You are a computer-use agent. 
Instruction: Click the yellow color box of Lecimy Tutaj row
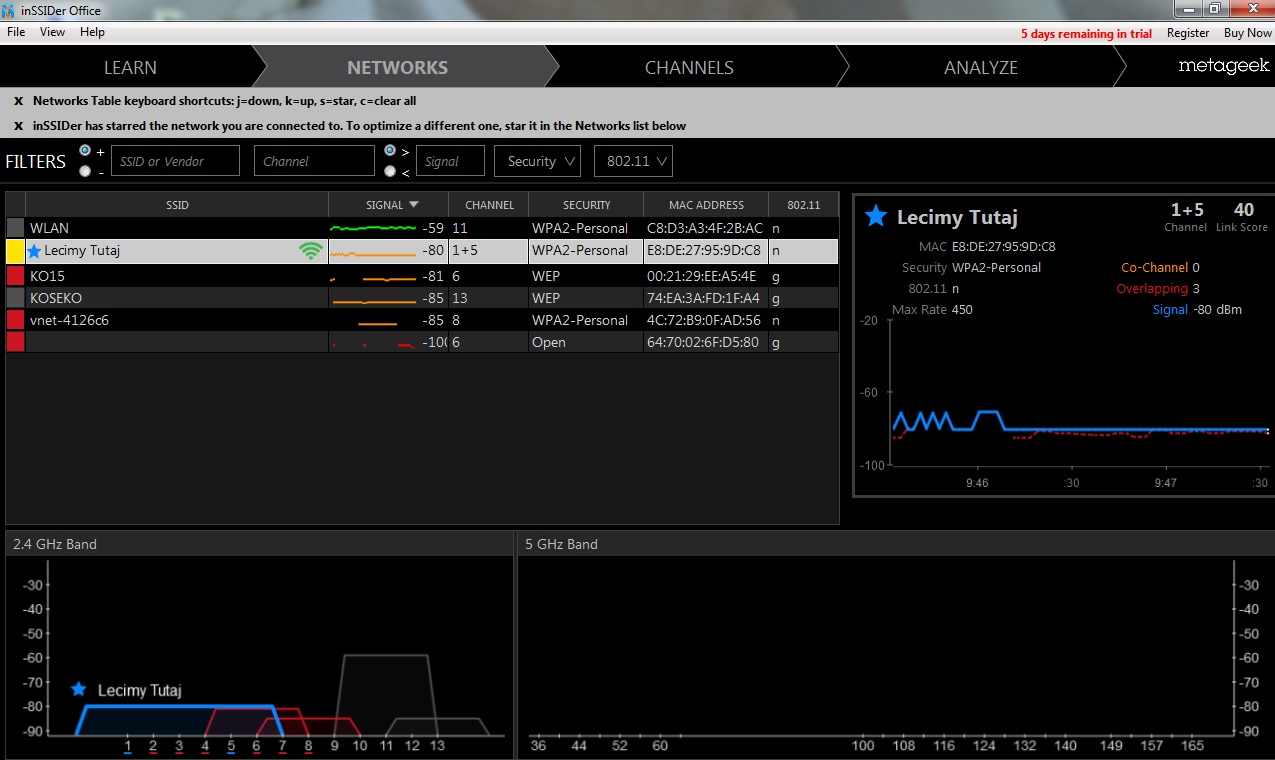[x=15, y=251]
